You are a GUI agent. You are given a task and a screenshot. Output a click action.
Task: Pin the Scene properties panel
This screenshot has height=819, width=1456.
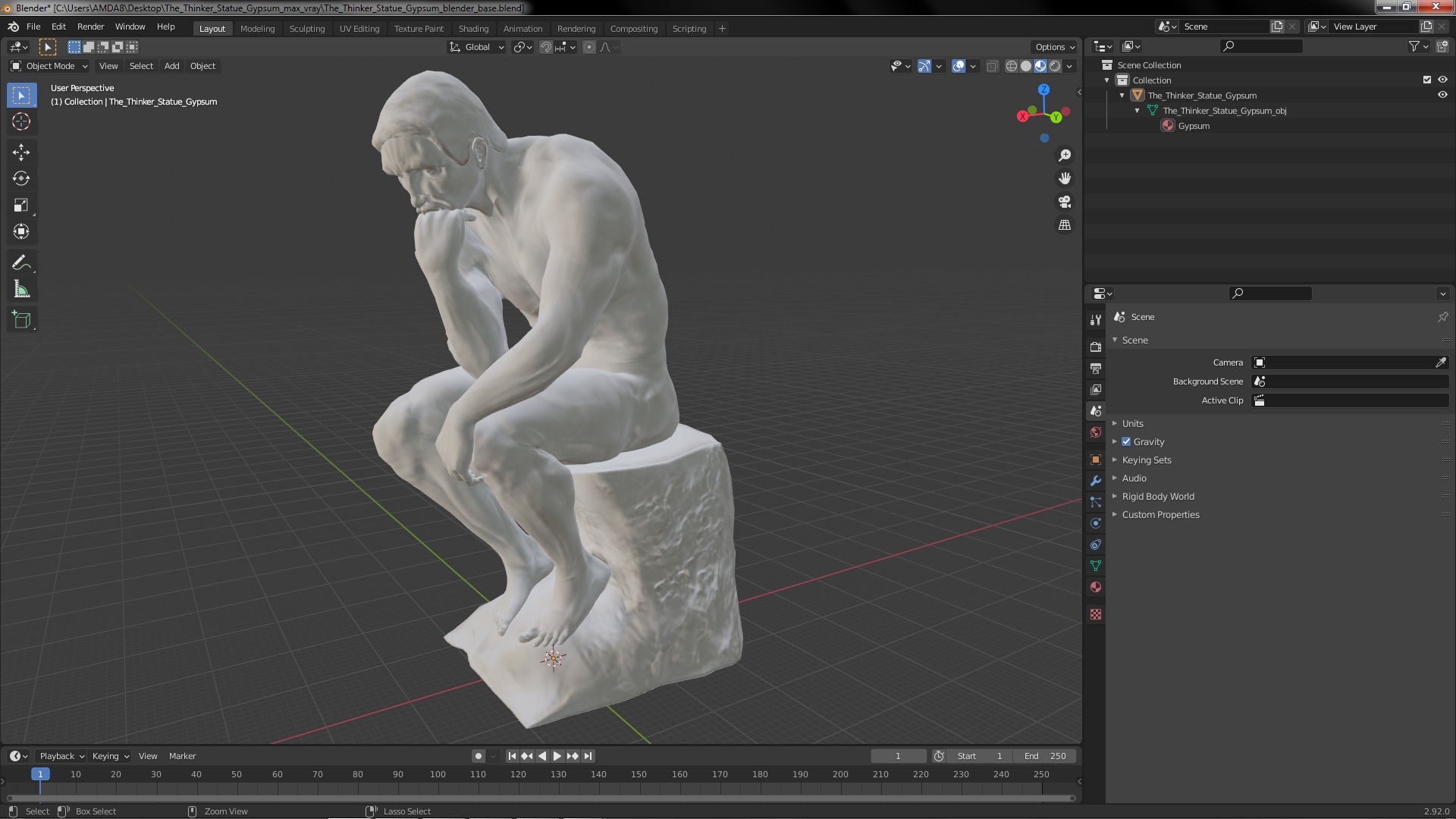point(1442,317)
